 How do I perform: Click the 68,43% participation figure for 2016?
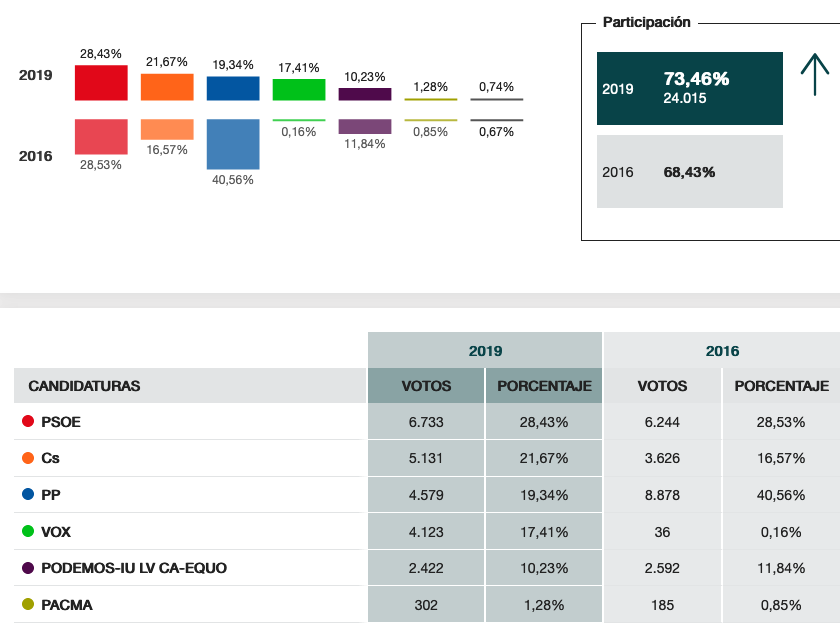pyautogui.click(x=689, y=172)
